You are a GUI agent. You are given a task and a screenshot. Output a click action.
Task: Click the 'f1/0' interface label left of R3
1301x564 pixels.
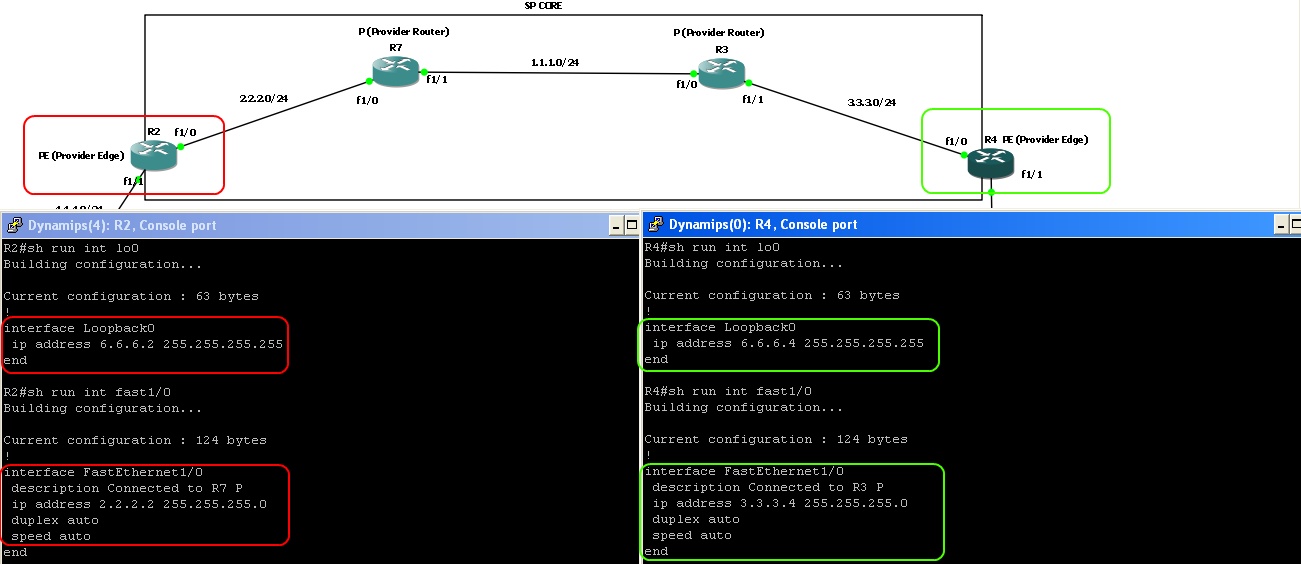686,84
